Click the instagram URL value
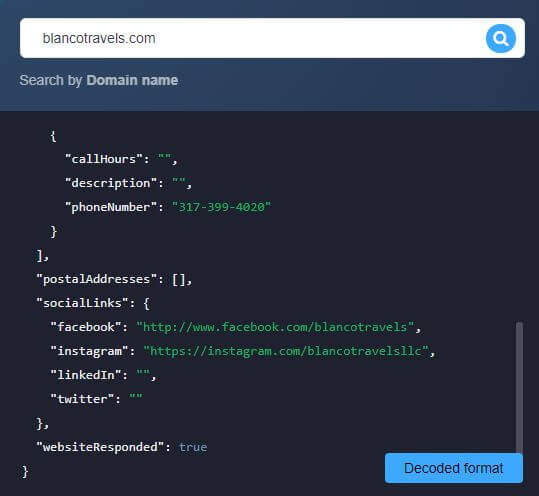 pos(286,351)
